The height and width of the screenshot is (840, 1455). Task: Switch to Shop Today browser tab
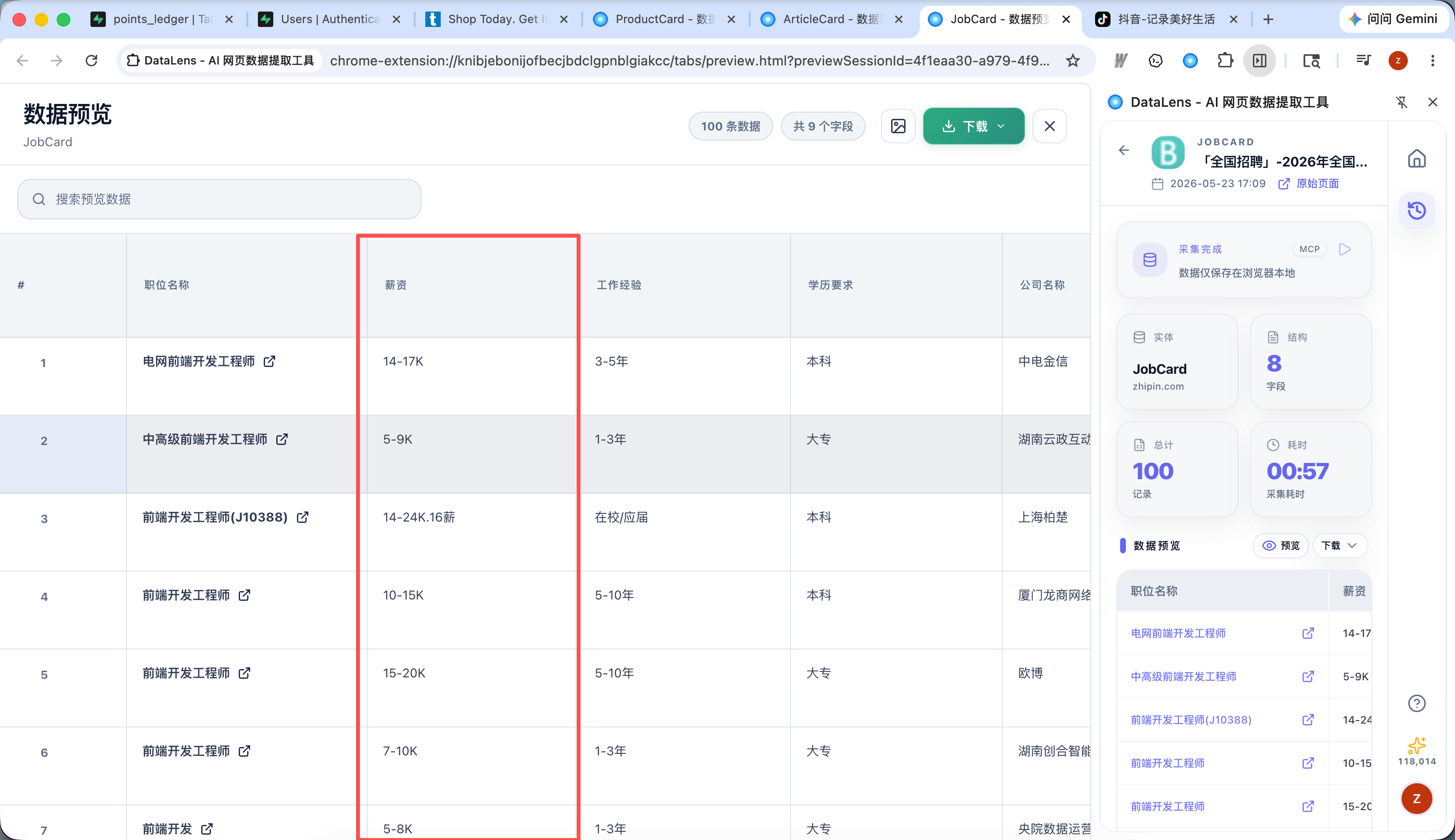(x=496, y=19)
